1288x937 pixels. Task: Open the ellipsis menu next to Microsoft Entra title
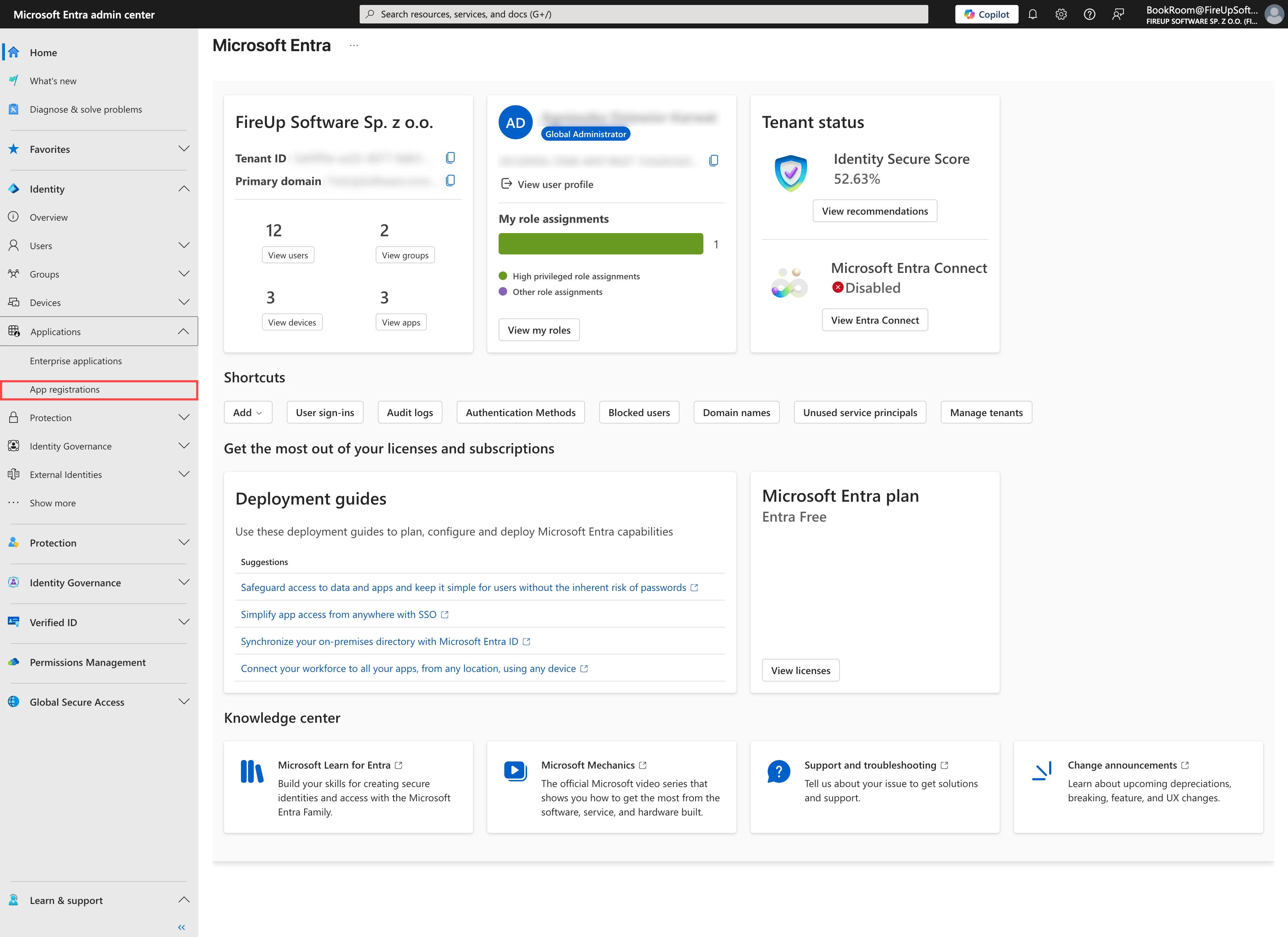point(354,45)
